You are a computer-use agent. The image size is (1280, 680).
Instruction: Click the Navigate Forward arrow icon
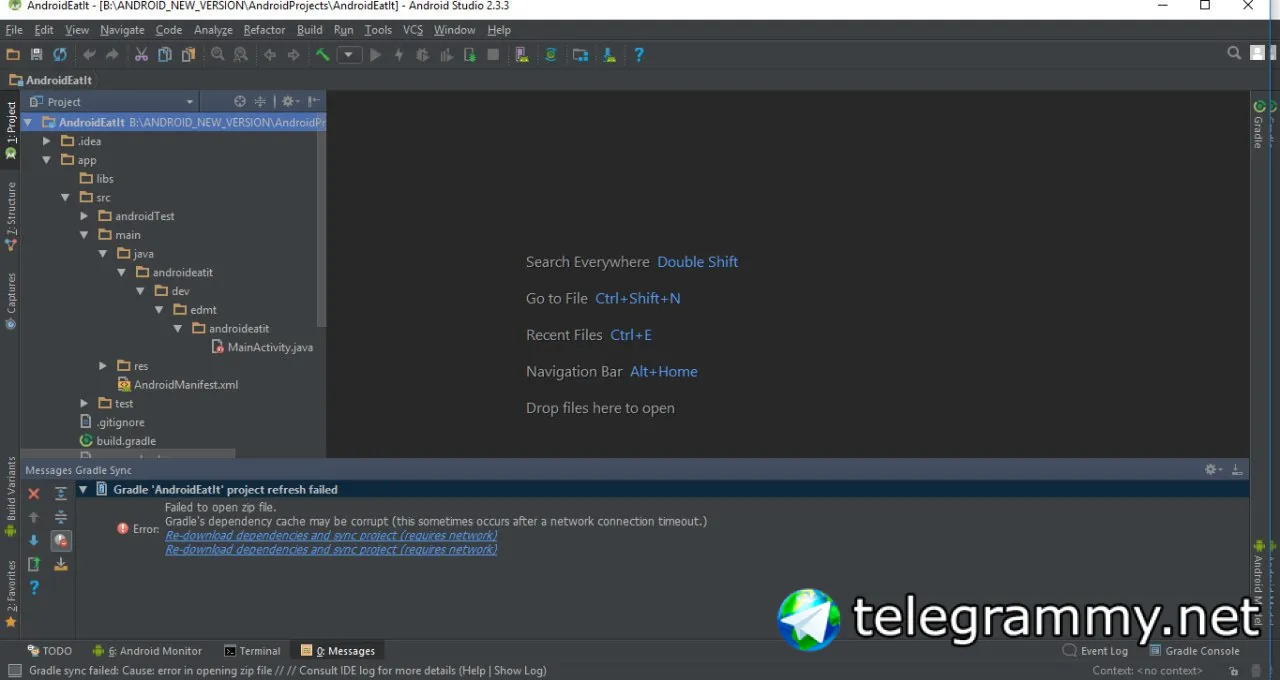(294, 55)
